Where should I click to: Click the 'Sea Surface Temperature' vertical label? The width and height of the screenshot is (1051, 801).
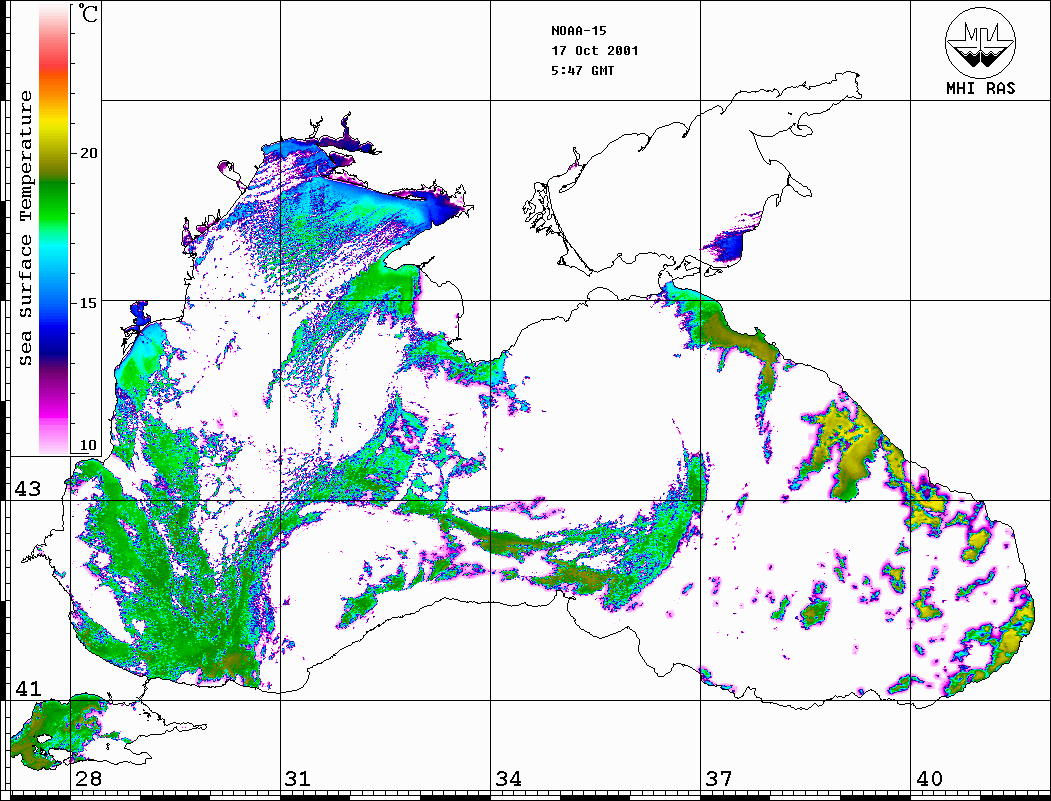point(25,228)
